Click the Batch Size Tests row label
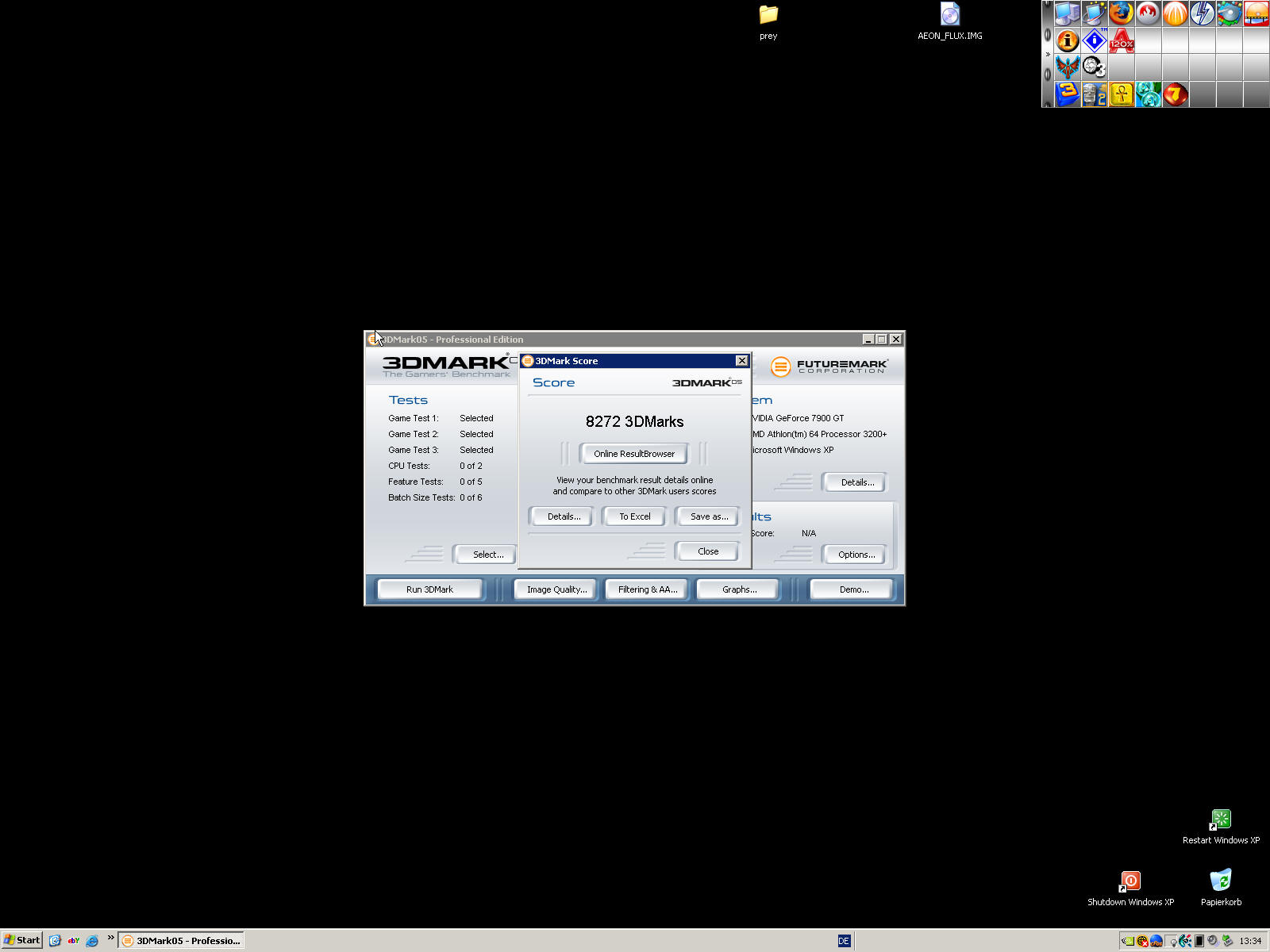The height and width of the screenshot is (952, 1270). click(421, 497)
